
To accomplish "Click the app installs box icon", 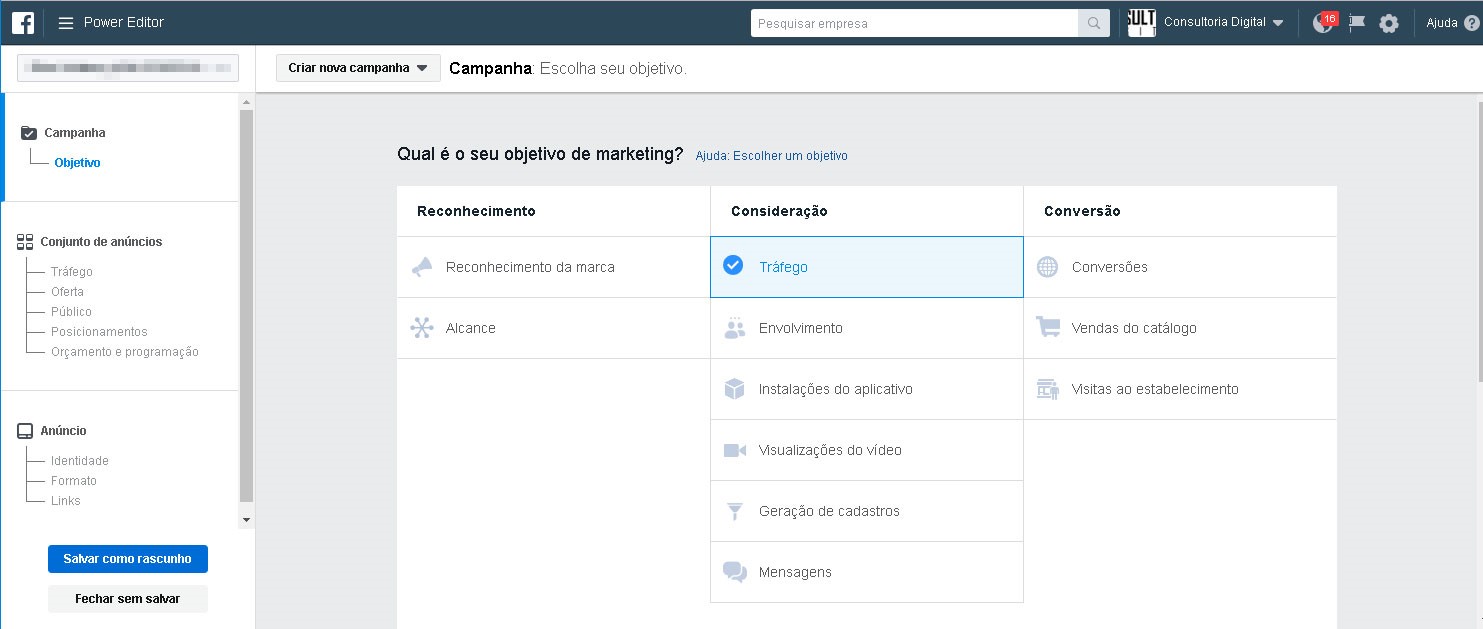I will 735,389.
